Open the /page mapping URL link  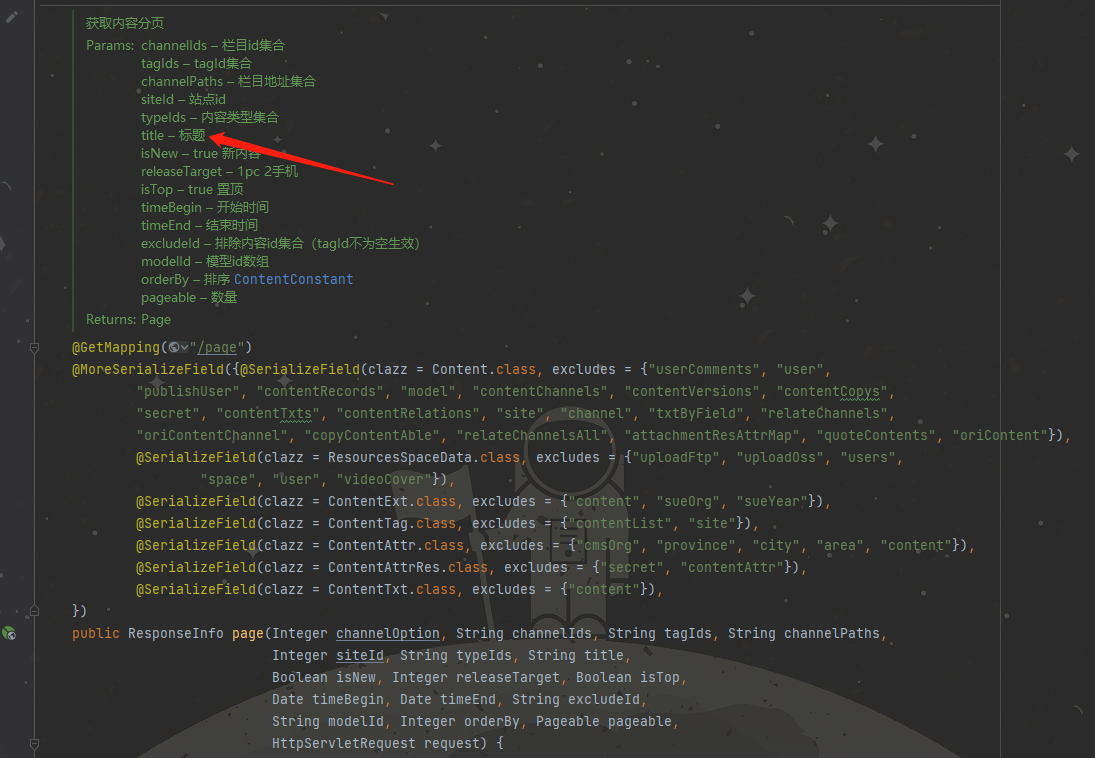point(217,347)
